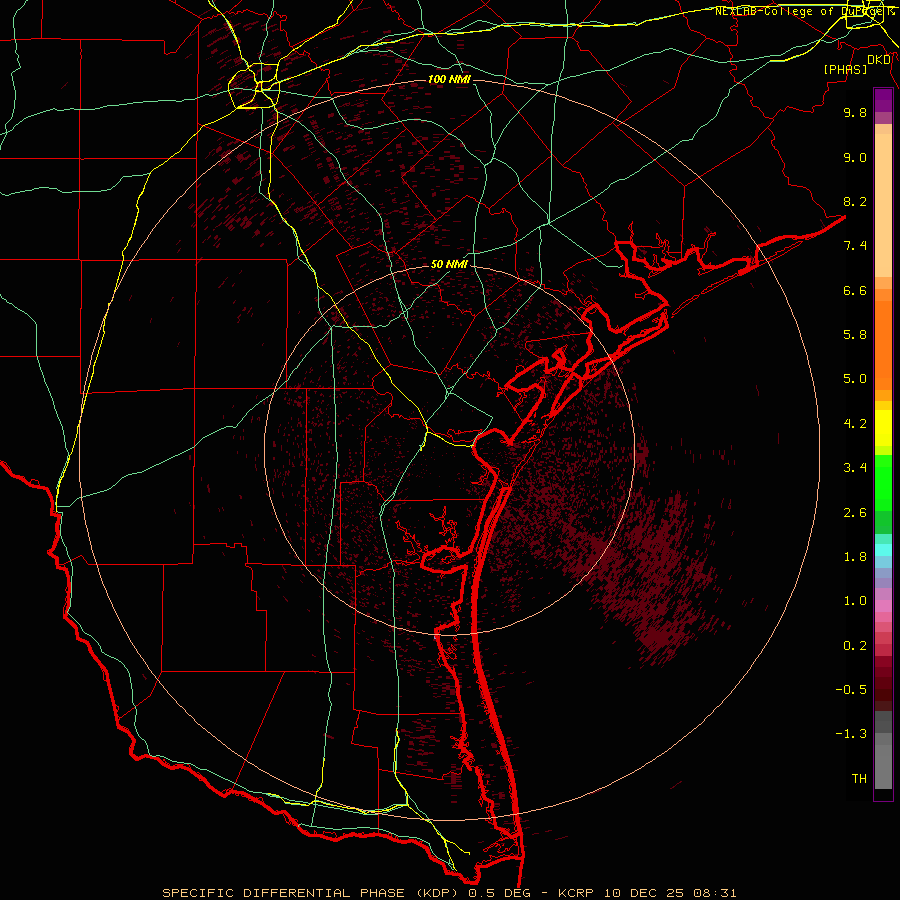This screenshot has width=900, height=900.
Task: Click the 0.2 value on the scale
Action: [855, 646]
